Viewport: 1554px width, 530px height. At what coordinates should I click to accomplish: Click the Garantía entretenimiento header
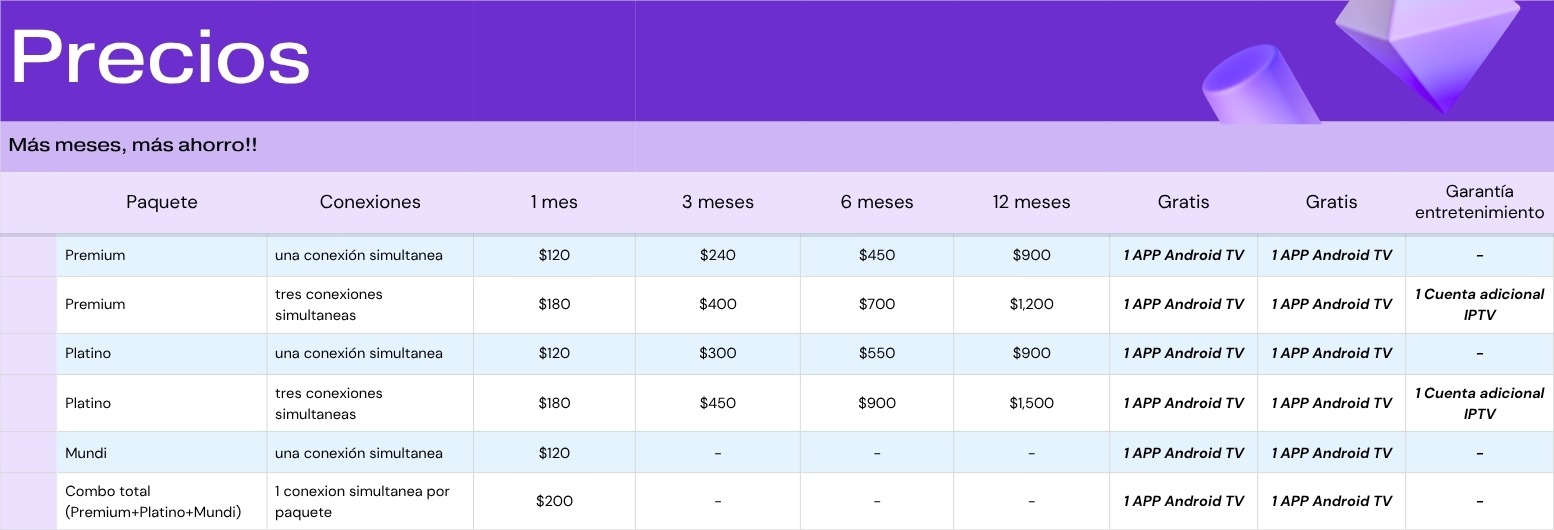coord(1479,202)
